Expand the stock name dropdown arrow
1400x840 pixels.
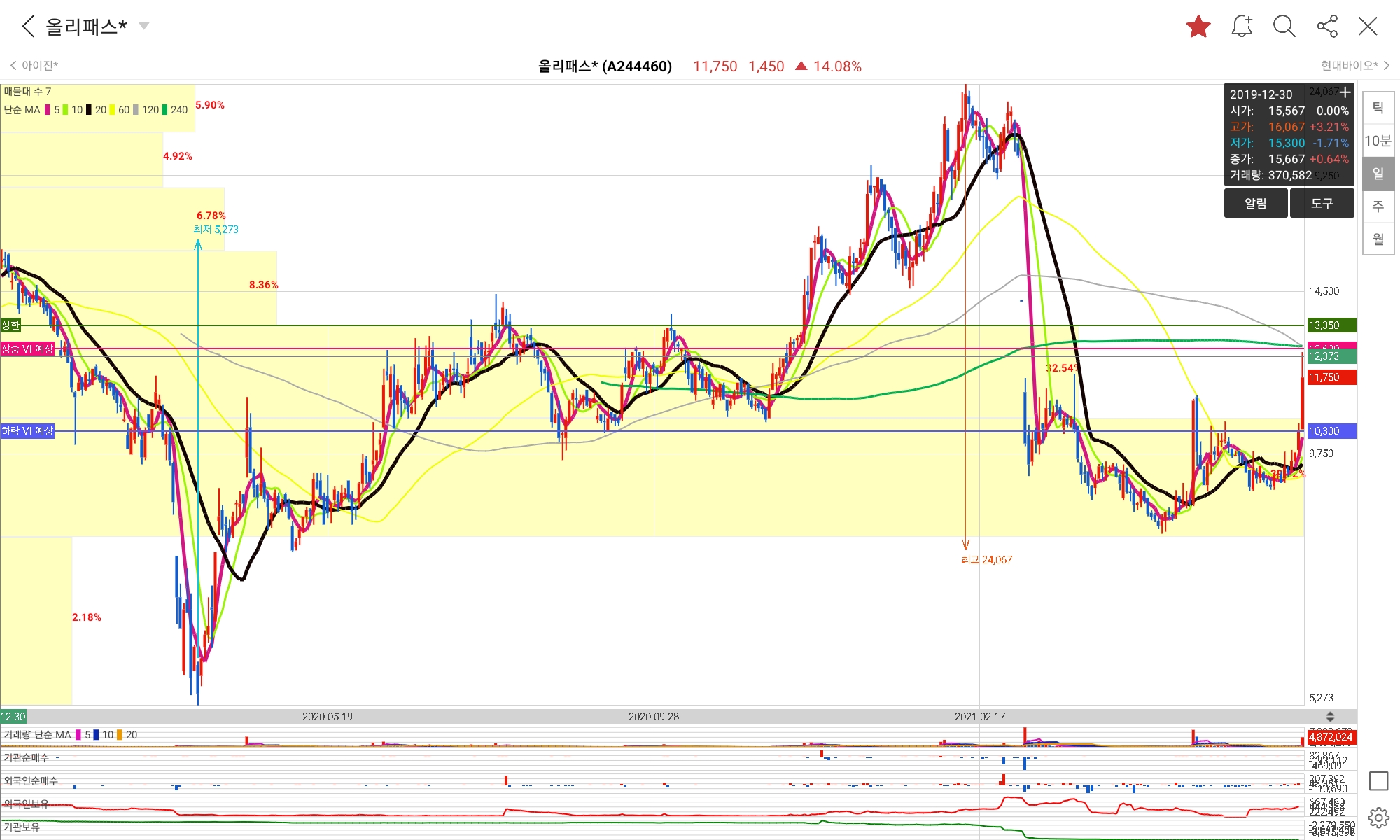144,26
